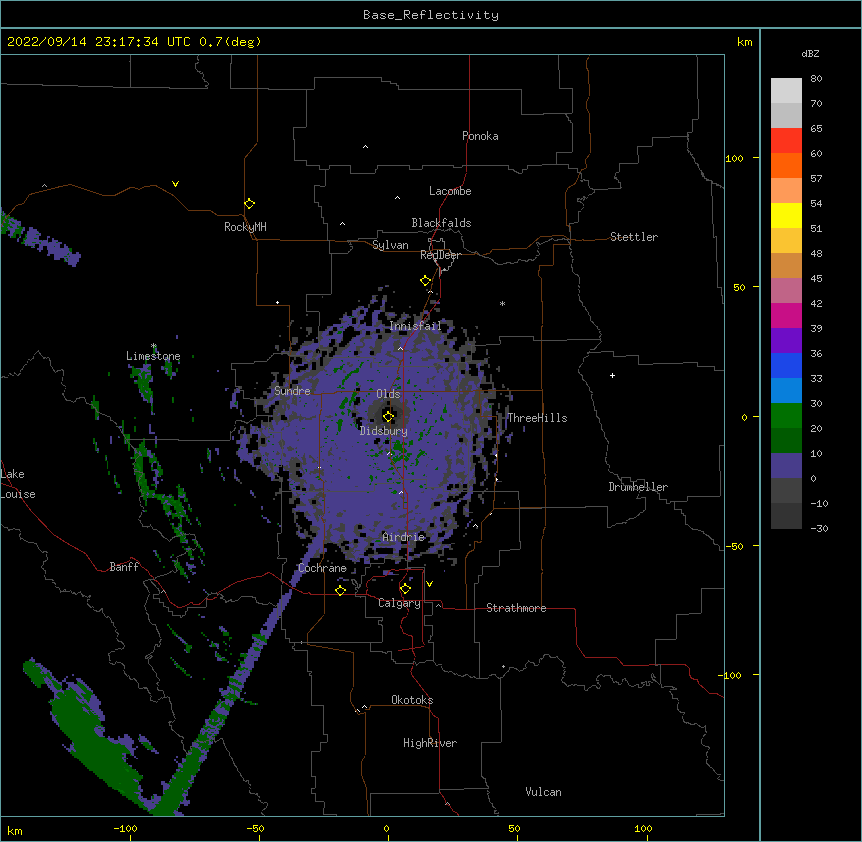The width and height of the screenshot is (862, 842).
Task: Click the Base_Reflectivity title text
Action: (431, 15)
